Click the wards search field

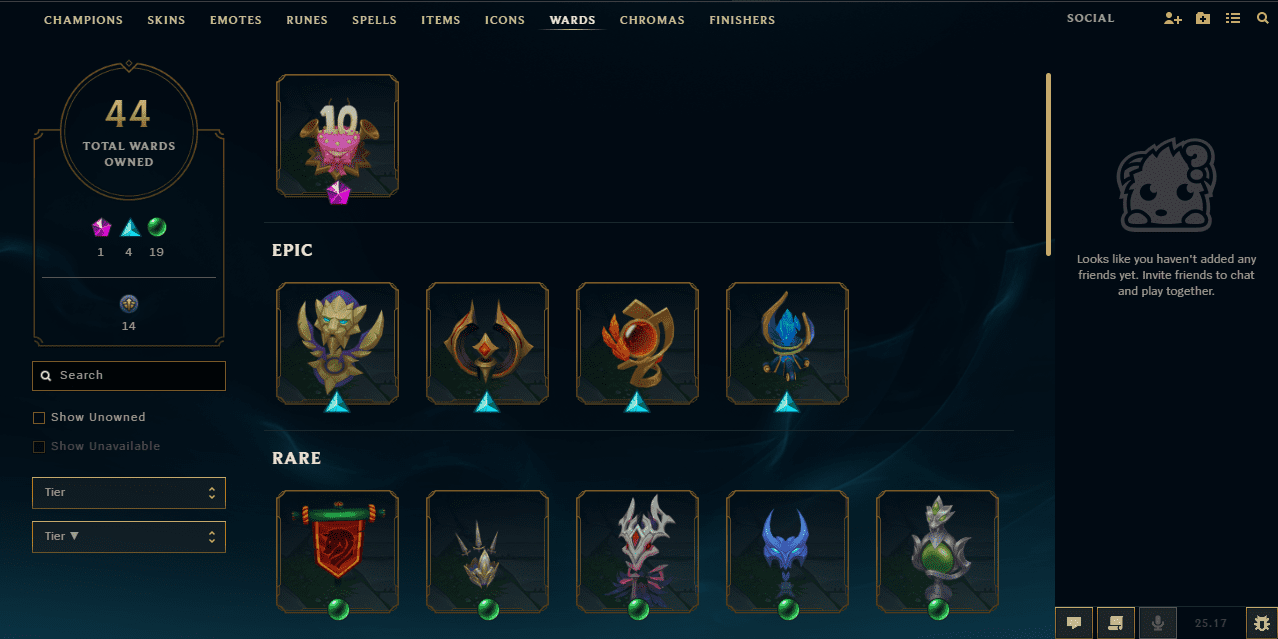129,376
